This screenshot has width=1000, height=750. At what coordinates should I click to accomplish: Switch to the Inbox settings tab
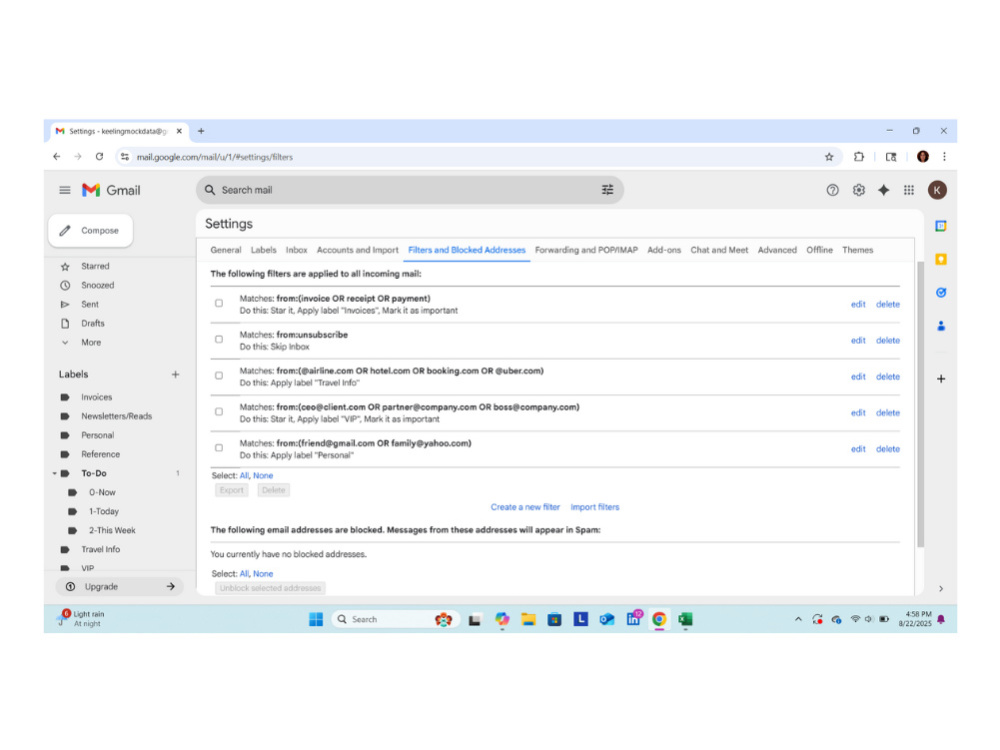(x=297, y=250)
